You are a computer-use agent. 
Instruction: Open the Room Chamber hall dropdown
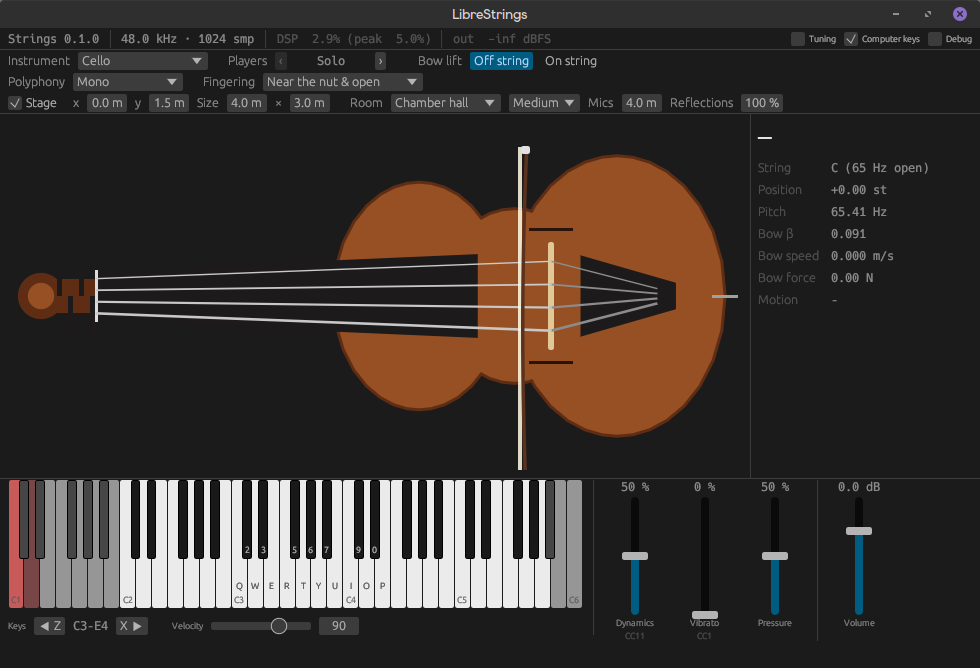pos(446,102)
